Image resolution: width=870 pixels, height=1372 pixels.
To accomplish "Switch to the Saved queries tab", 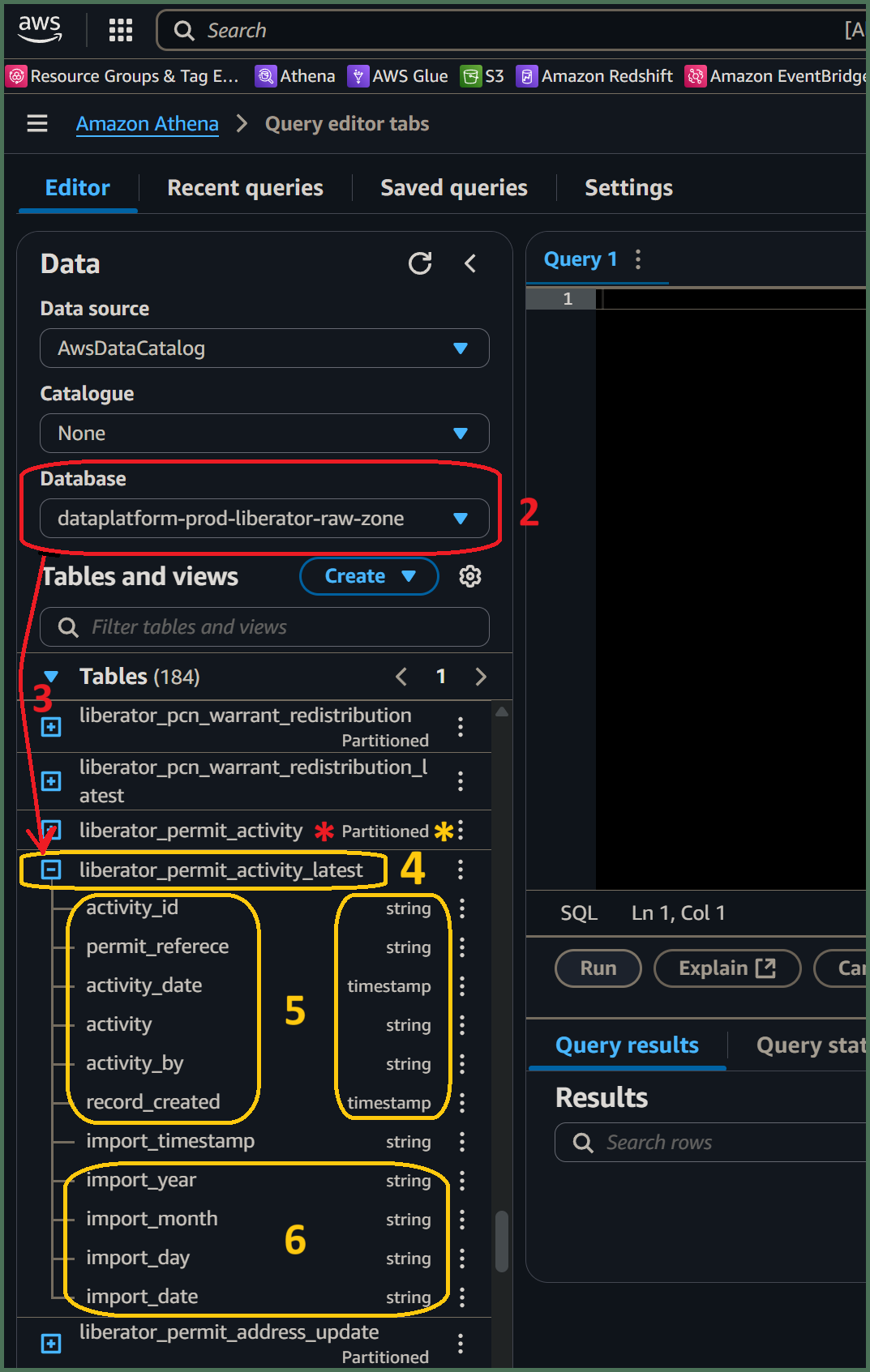I will click(x=454, y=188).
